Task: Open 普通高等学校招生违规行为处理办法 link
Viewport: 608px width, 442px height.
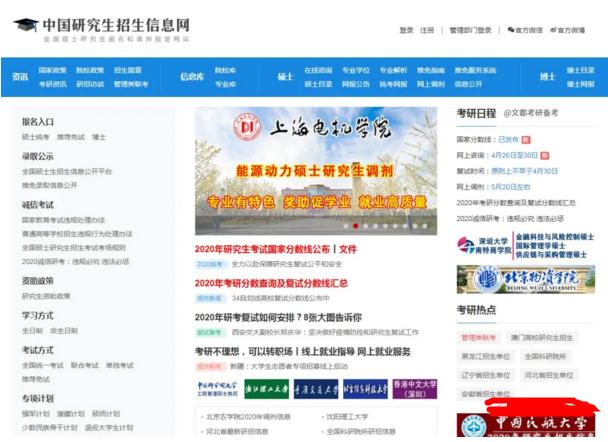Action: pyautogui.click(x=77, y=234)
